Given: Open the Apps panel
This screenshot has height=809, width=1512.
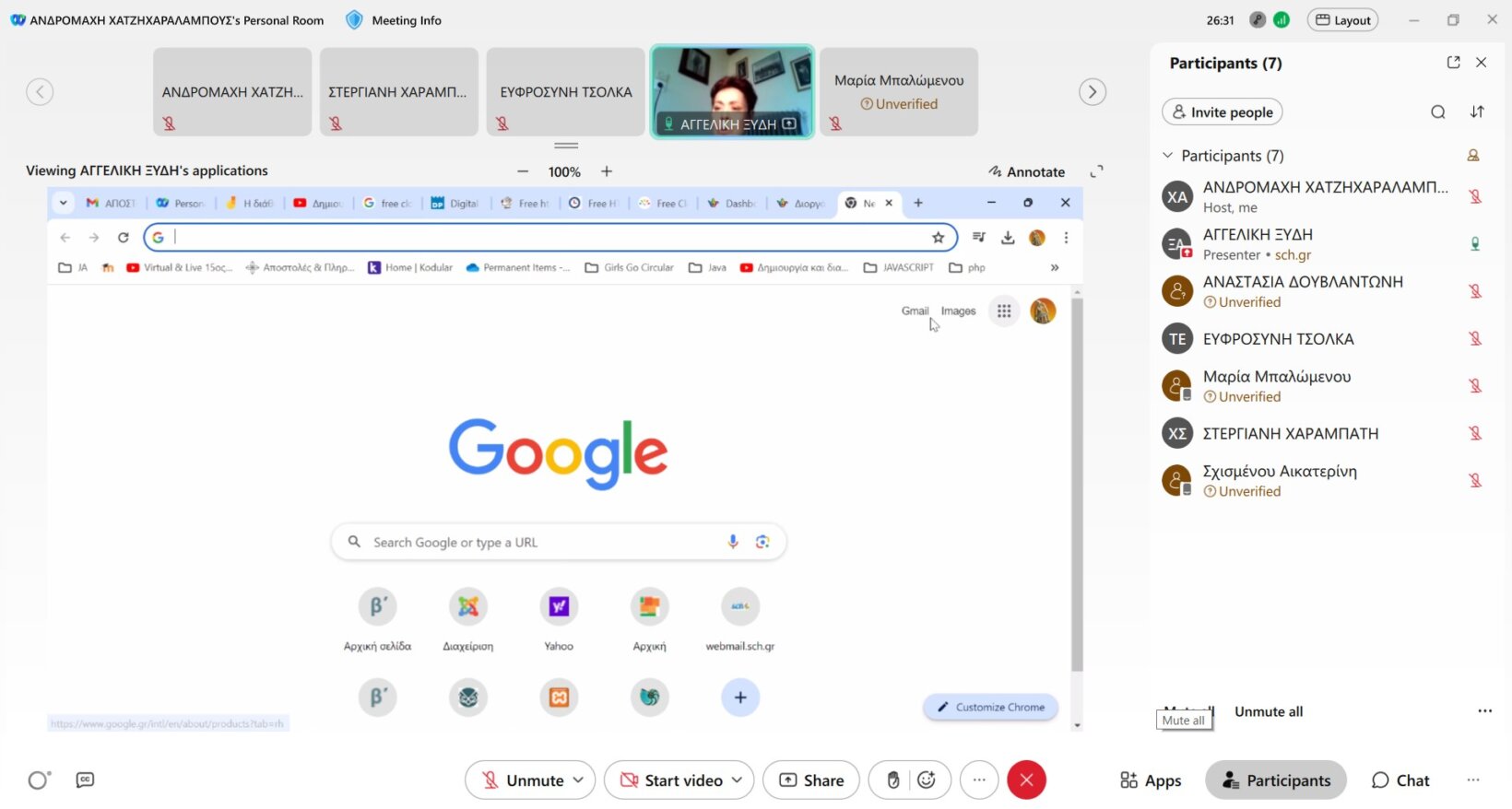Looking at the screenshot, I should click(1150, 780).
